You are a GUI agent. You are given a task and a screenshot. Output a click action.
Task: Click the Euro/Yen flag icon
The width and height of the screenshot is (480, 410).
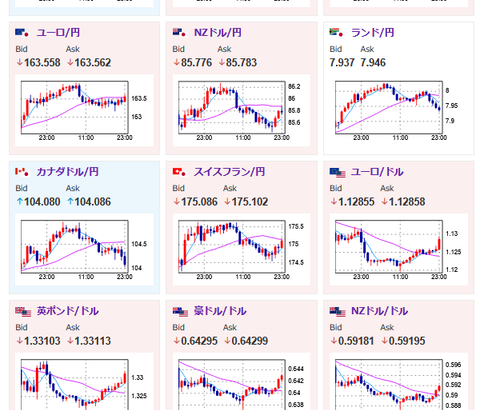(x=22, y=33)
